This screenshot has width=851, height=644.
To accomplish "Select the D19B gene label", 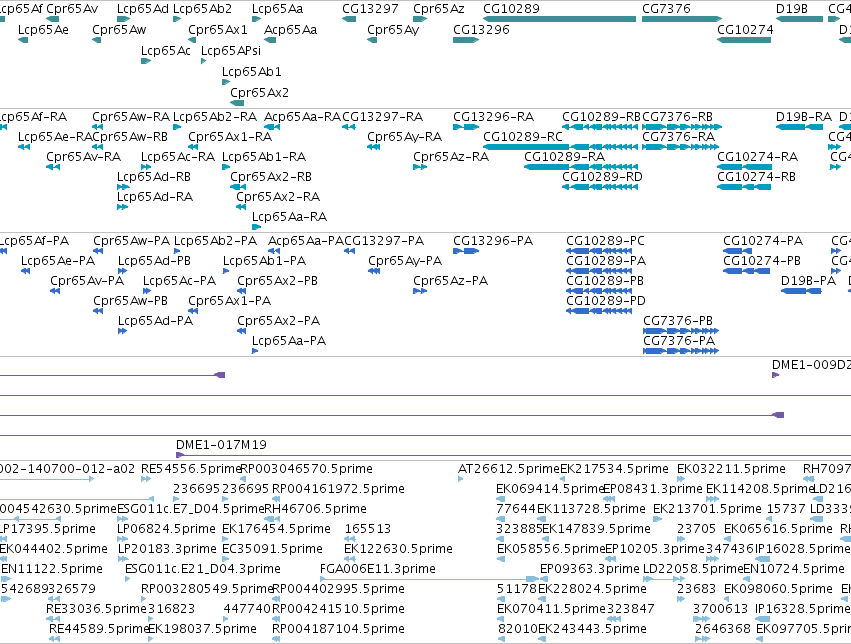I will (x=791, y=9).
